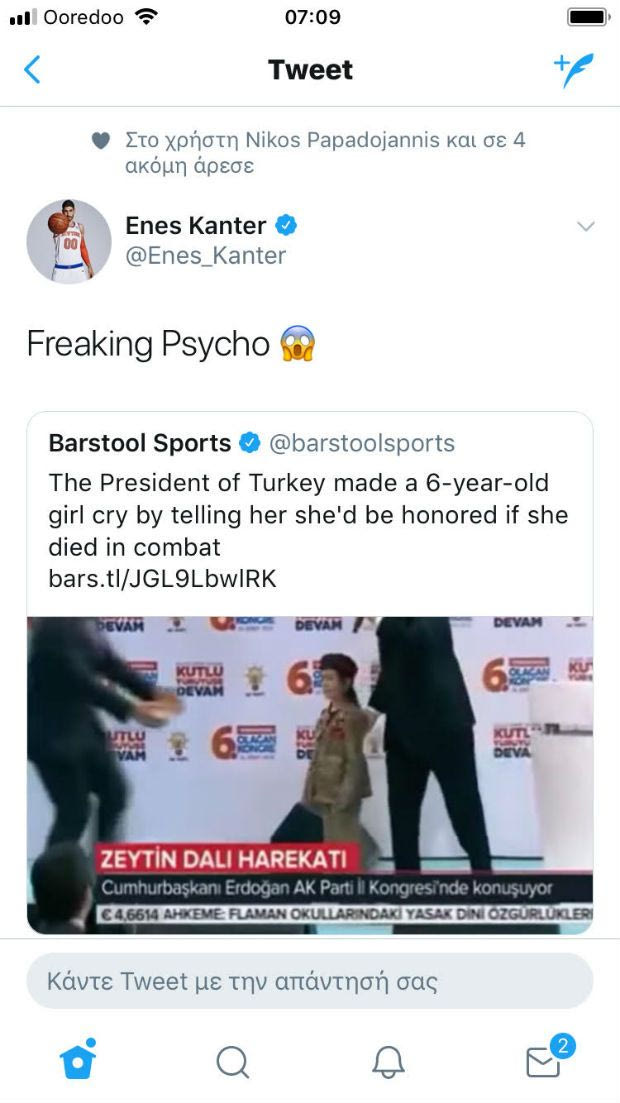The image size is (620, 1103).
Task: Expand the tweet options chevron
Action: pos(586,227)
